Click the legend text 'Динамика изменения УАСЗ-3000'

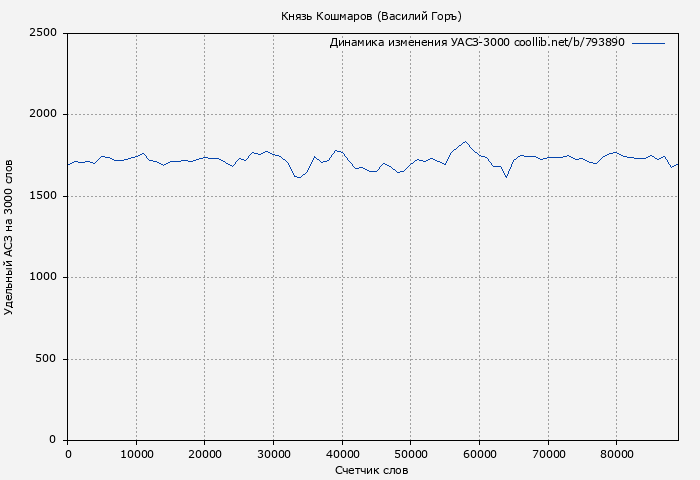click(419, 43)
